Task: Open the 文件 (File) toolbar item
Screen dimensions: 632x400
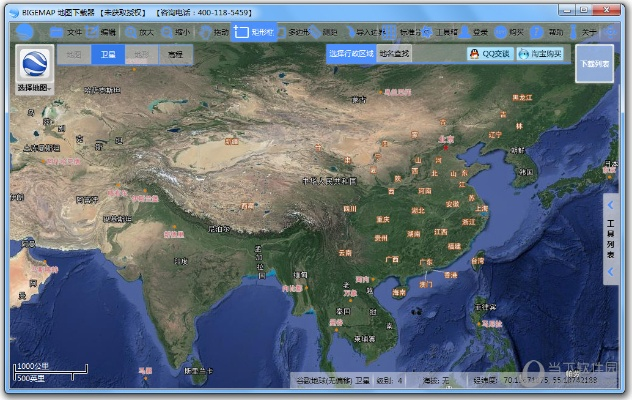Action: pyautogui.click(x=69, y=32)
